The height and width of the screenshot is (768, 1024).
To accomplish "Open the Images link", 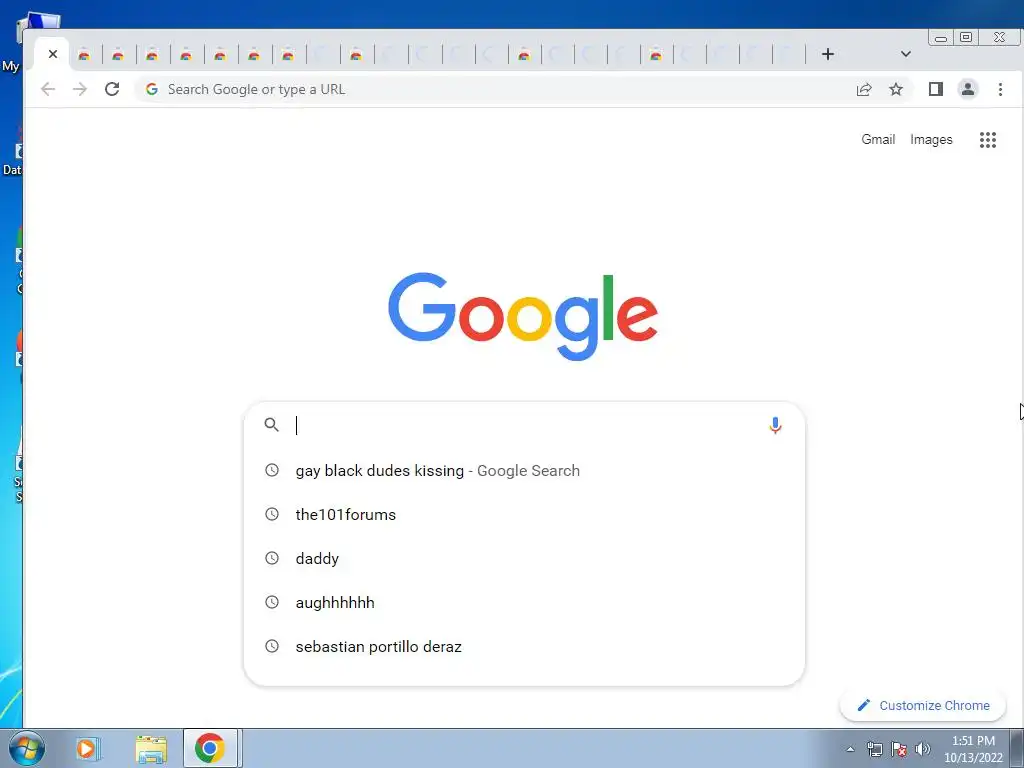I will pos(931,140).
